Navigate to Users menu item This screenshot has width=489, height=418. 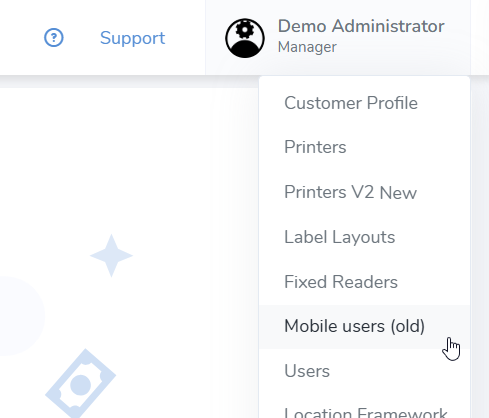pos(364,371)
